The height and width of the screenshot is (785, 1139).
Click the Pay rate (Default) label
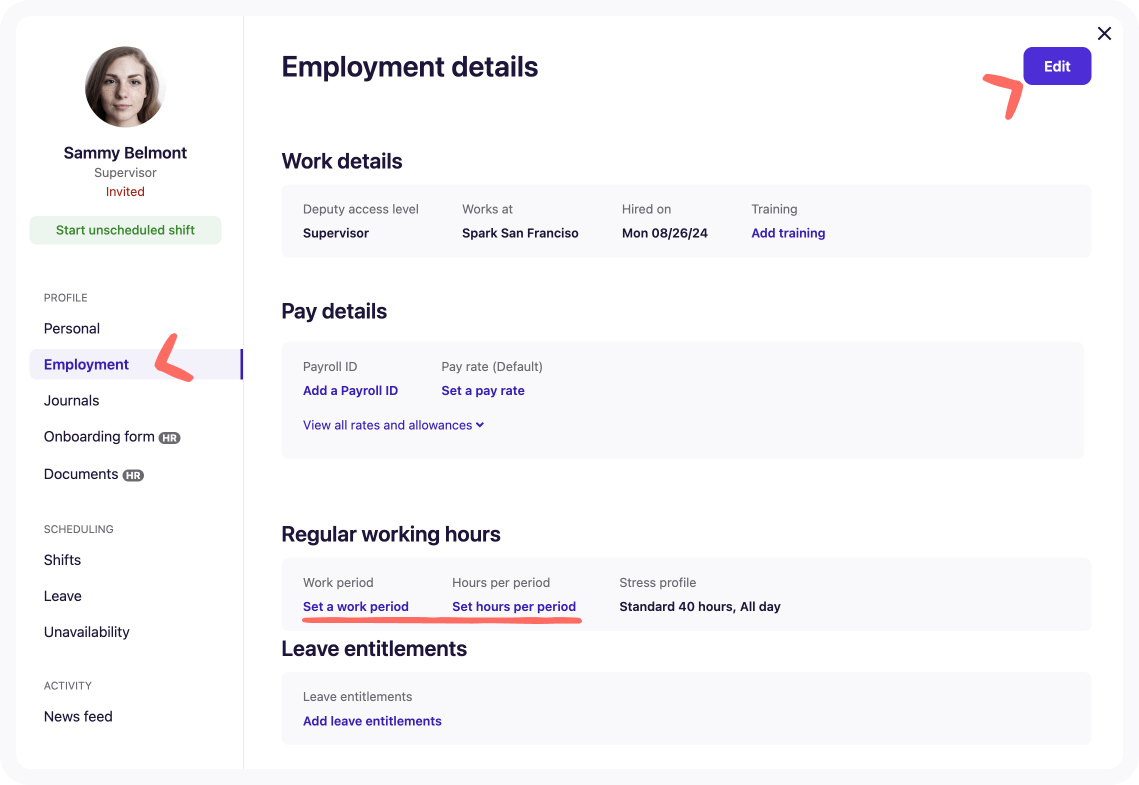(492, 367)
